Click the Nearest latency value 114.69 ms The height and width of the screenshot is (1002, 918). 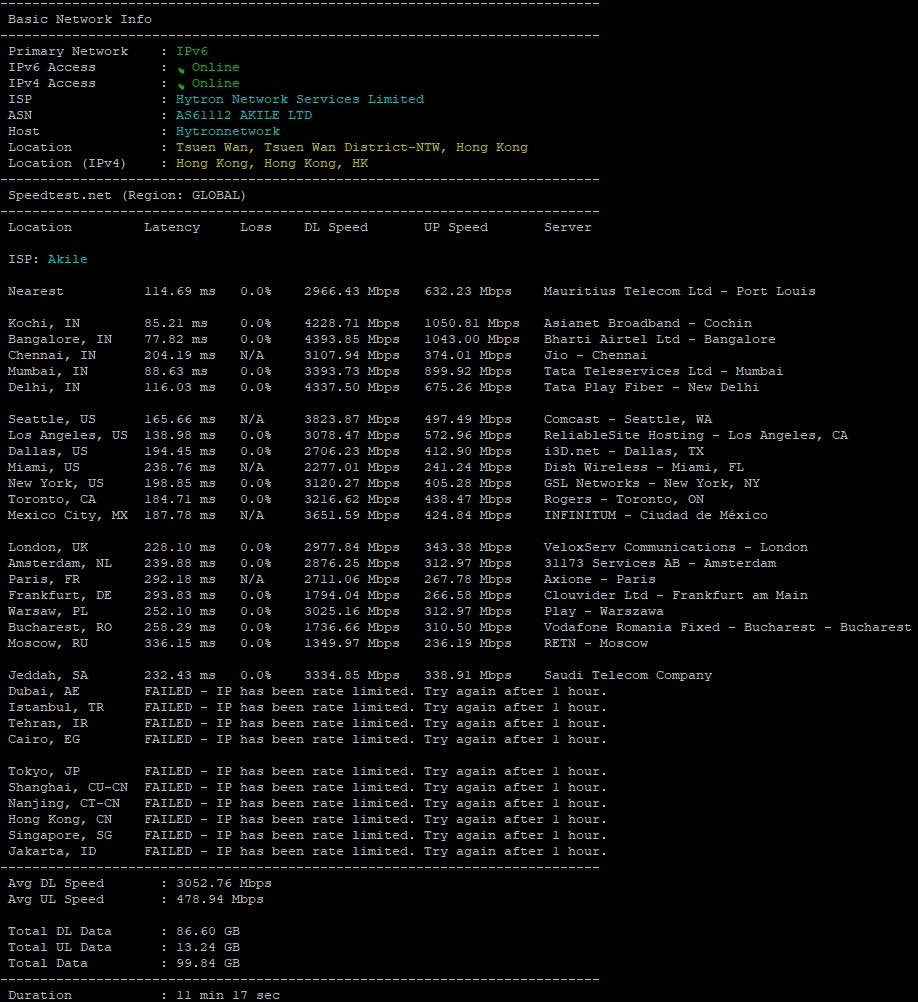180,291
